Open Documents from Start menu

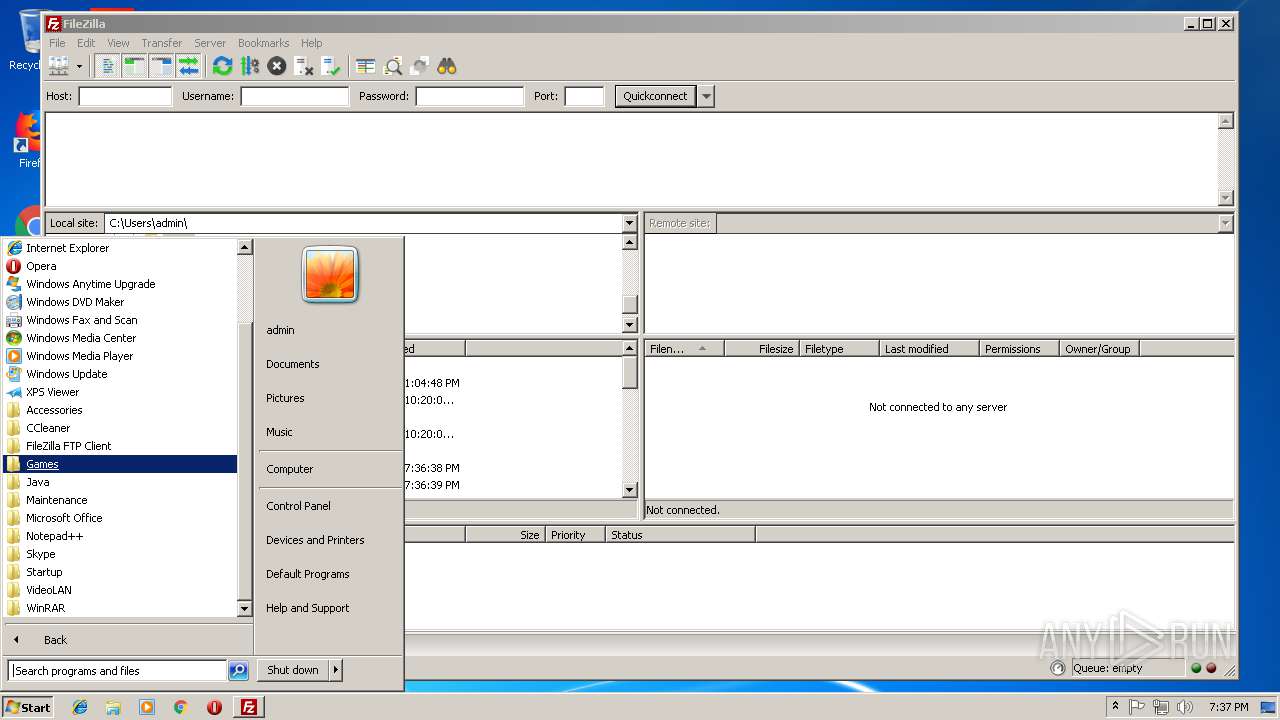click(330, 364)
